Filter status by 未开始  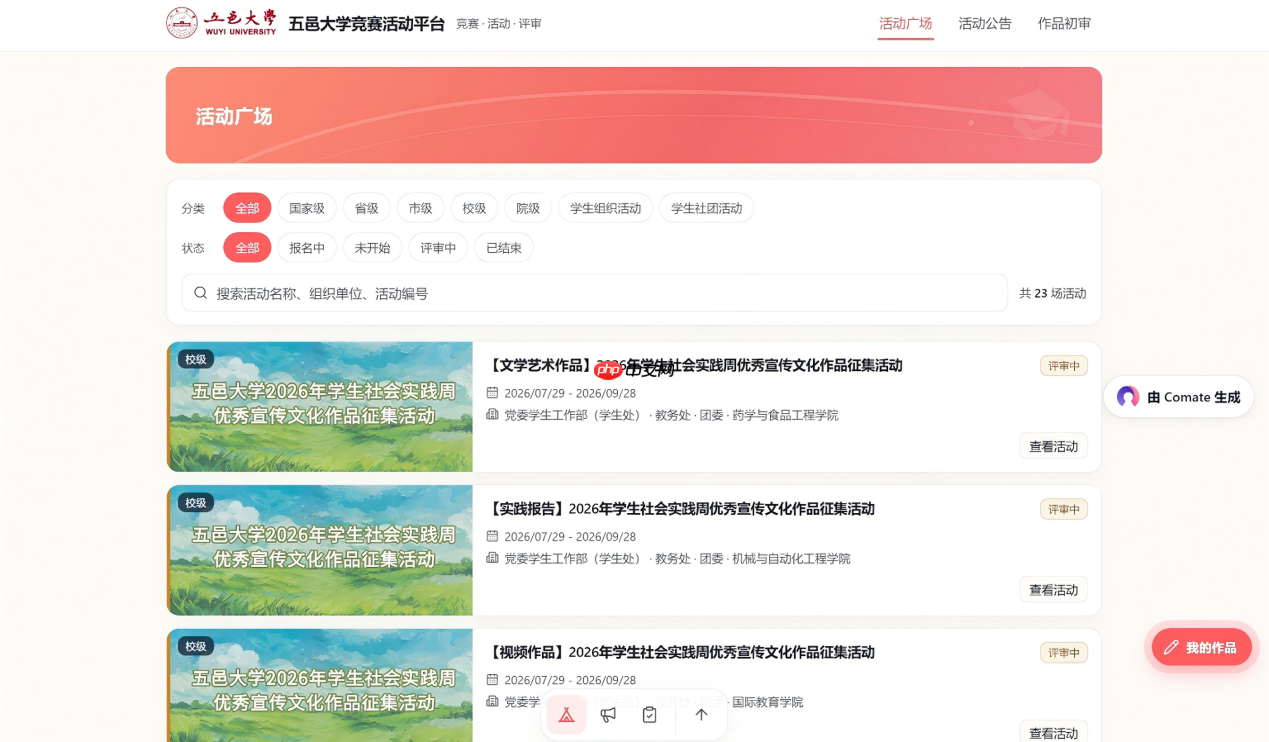373,247
